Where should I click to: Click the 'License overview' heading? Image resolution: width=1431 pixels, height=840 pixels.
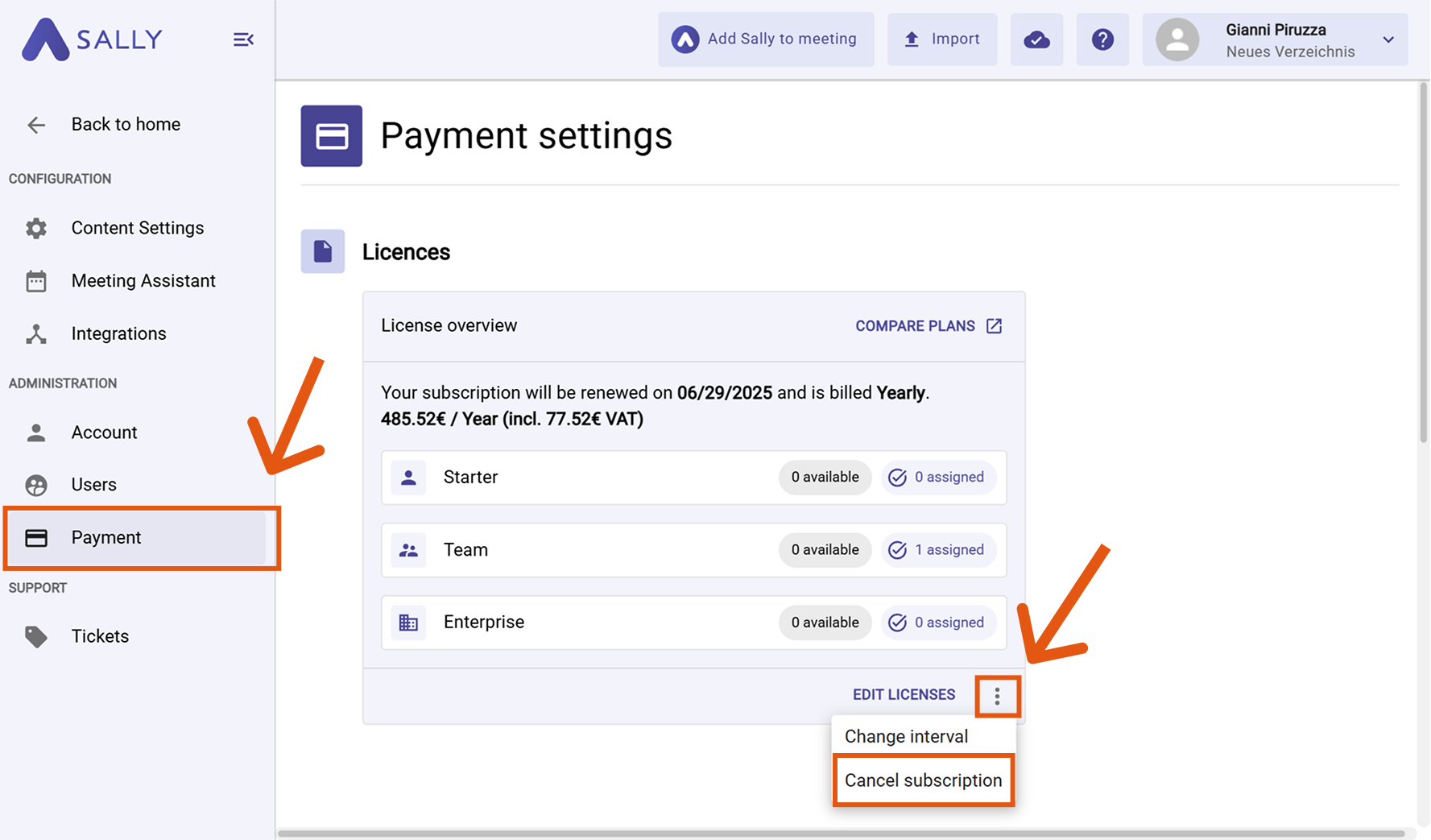(449, 326)
